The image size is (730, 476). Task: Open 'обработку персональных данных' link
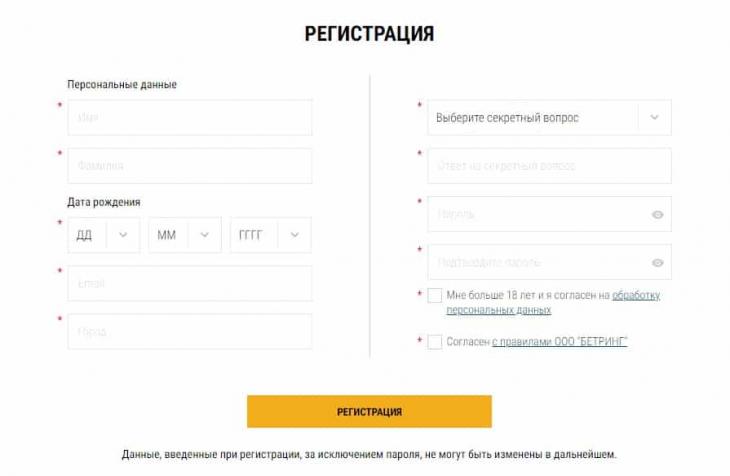point(635,295)
